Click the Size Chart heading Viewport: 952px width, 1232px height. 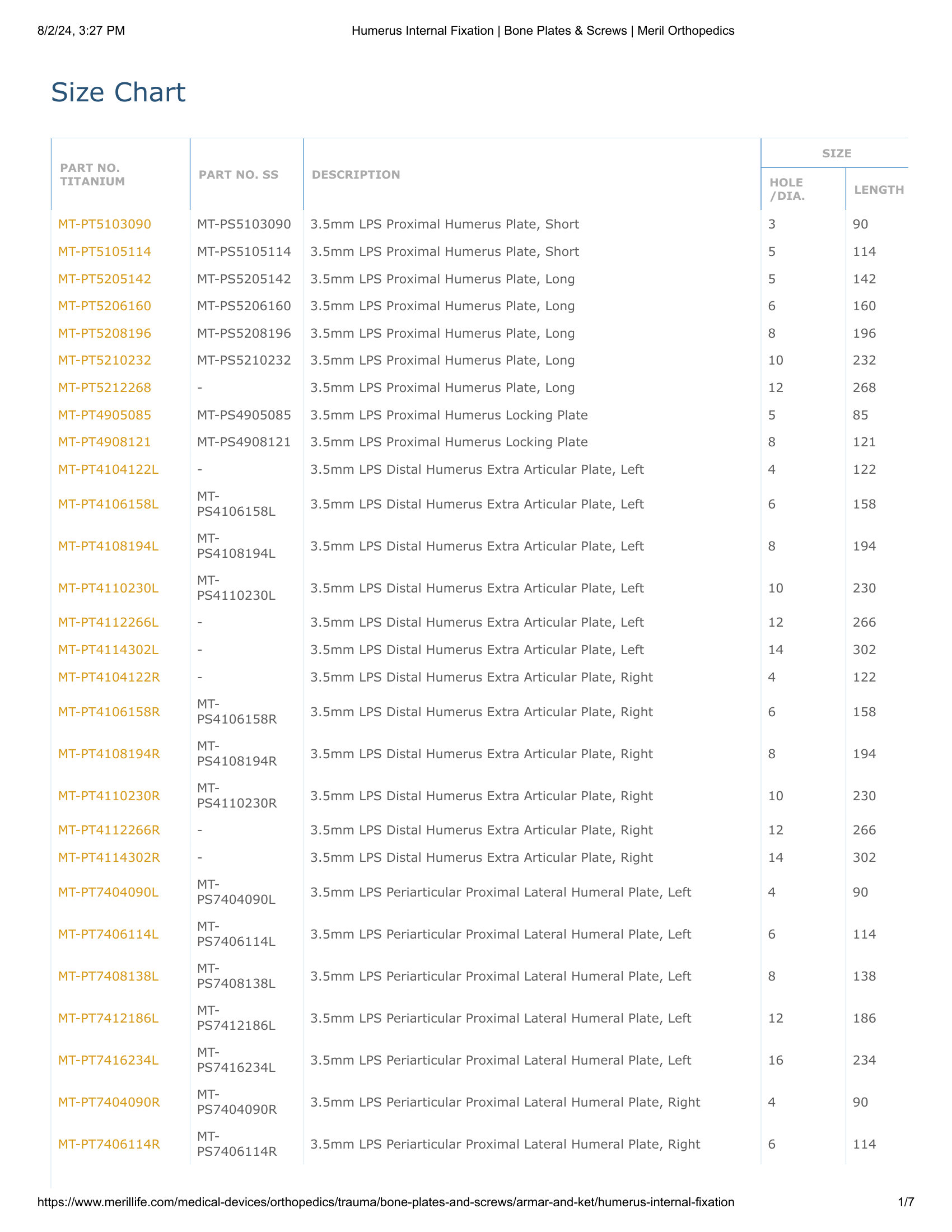[118, 92]
